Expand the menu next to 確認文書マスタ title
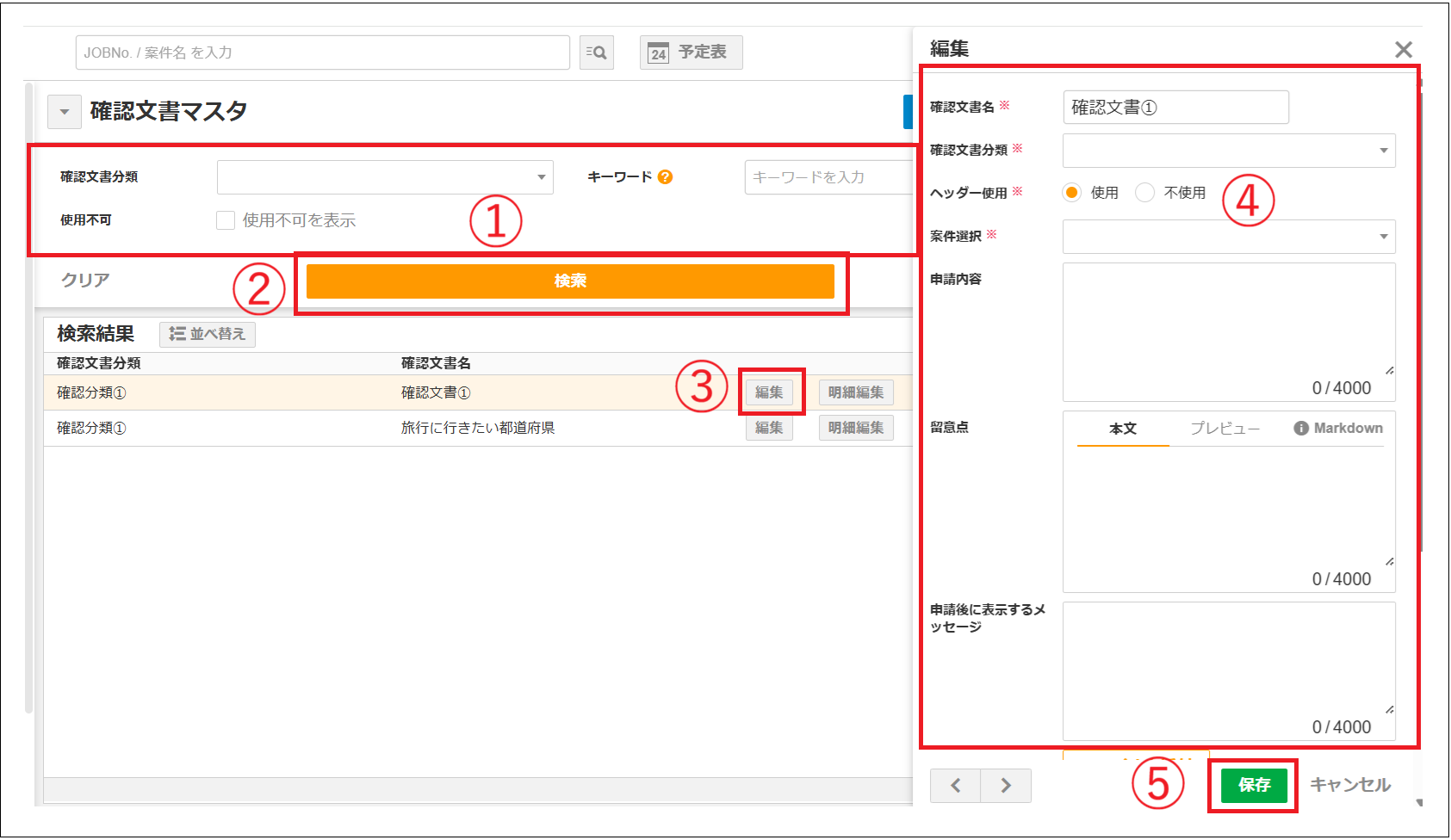Image resolution: width=1451 pixels, height=840 pixels. point(64,112)
